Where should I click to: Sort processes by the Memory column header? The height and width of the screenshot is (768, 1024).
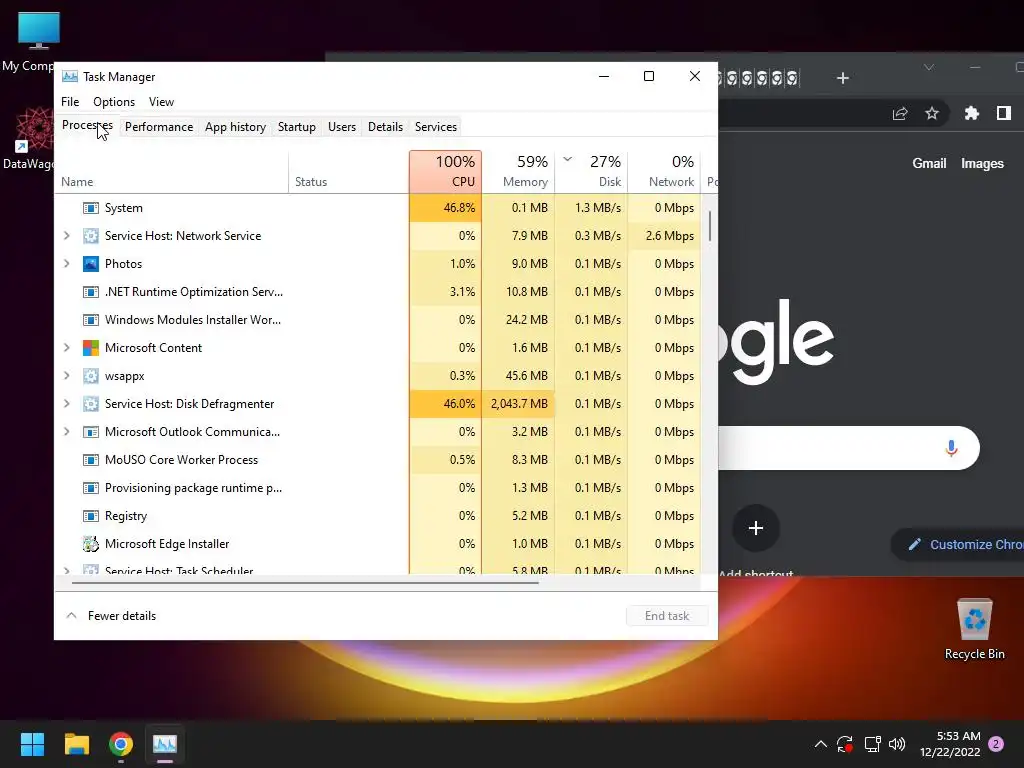pyautogui.click(x=519, y=172)
